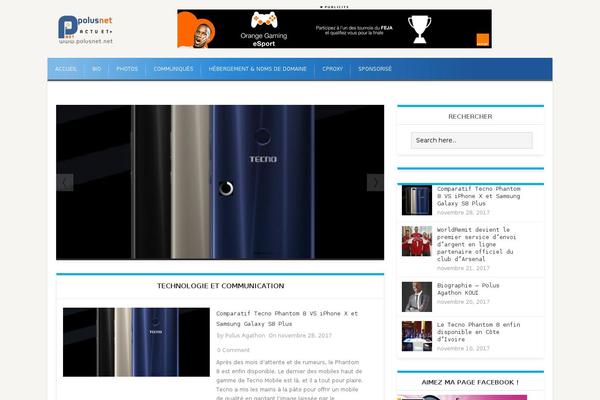The image size is (600, 400).
Task: Show next slide with the right slider arrow
Action: click(375, 183)
